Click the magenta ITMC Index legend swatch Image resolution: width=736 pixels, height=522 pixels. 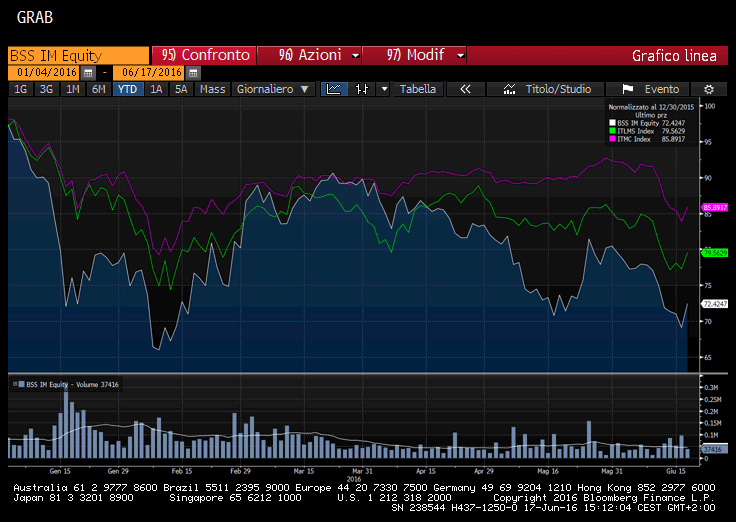pyautogui.click(x=612, y=139)
